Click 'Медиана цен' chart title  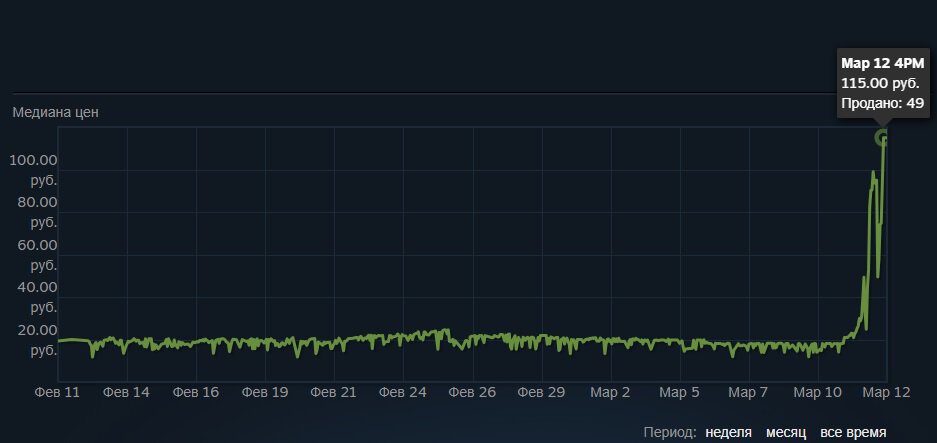point(56,112)
